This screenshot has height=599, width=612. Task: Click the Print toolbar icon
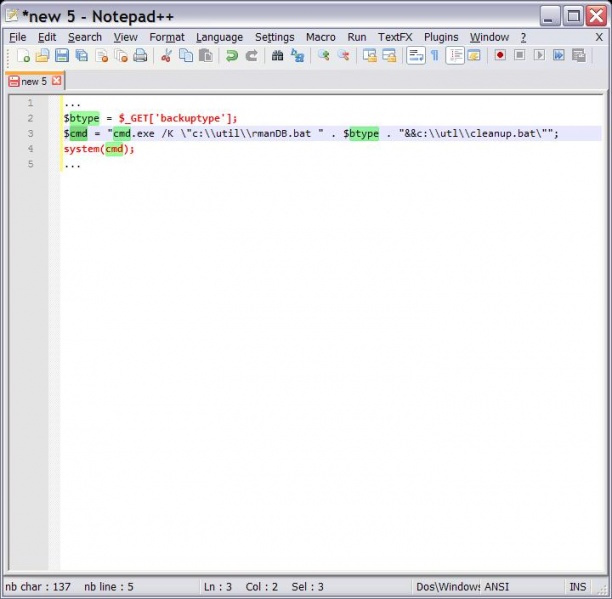tap(140, 56)
